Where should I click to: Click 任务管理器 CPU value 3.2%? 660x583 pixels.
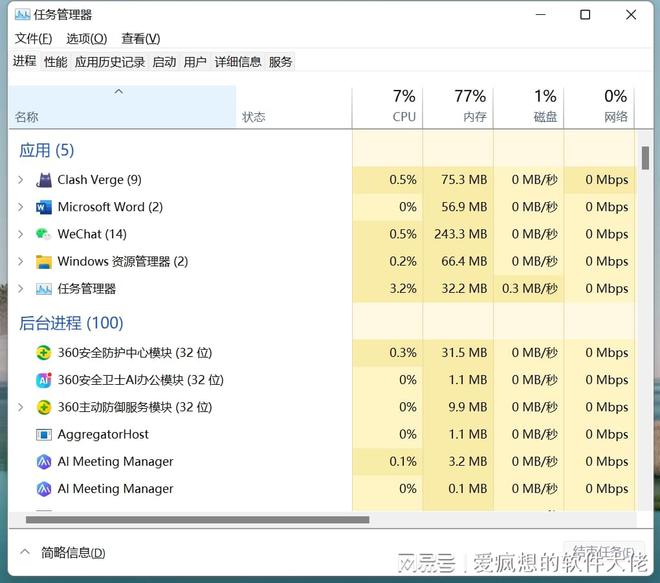(x=403, y=289)
